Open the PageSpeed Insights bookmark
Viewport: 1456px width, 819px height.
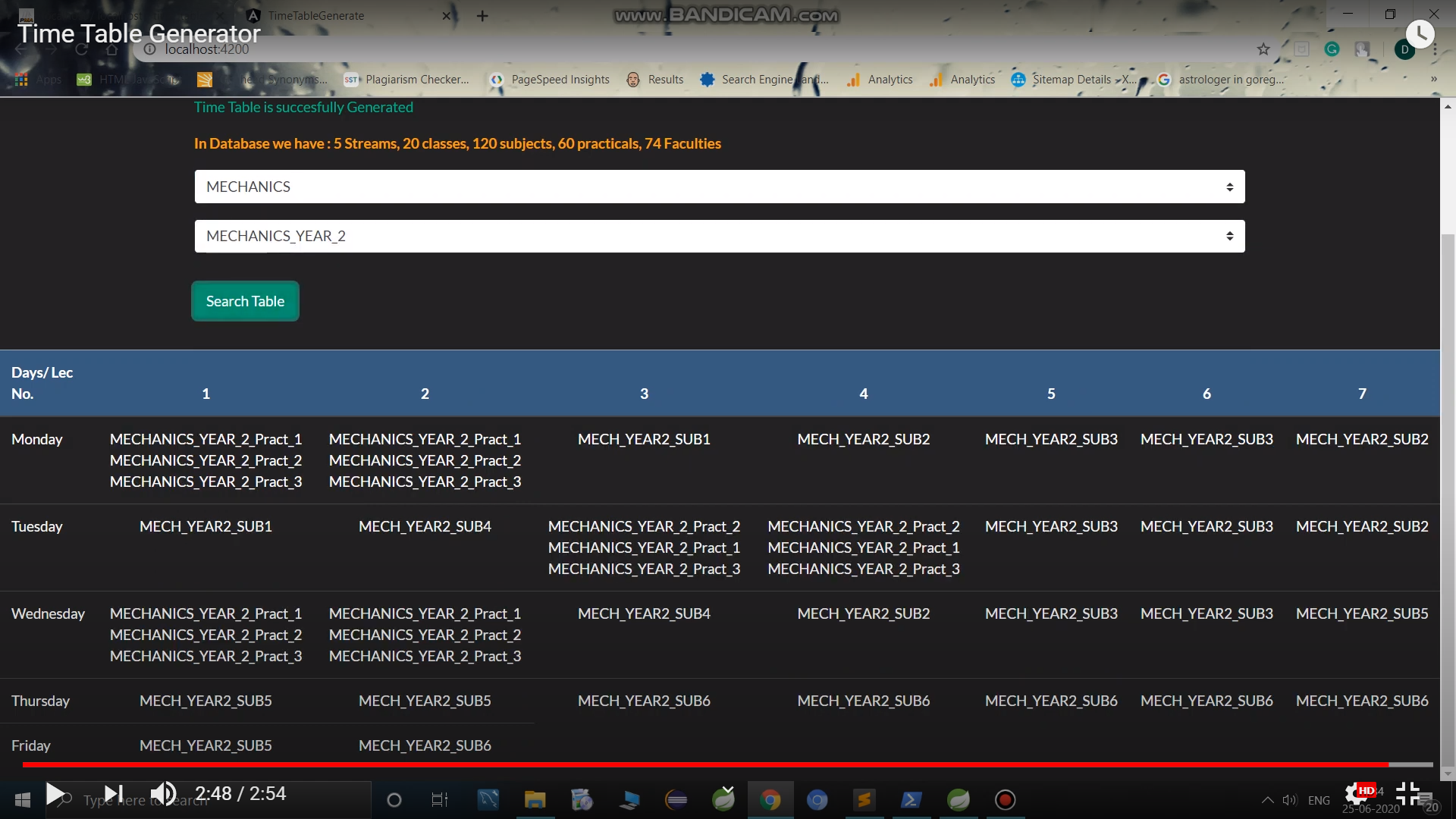pos(561,79)
